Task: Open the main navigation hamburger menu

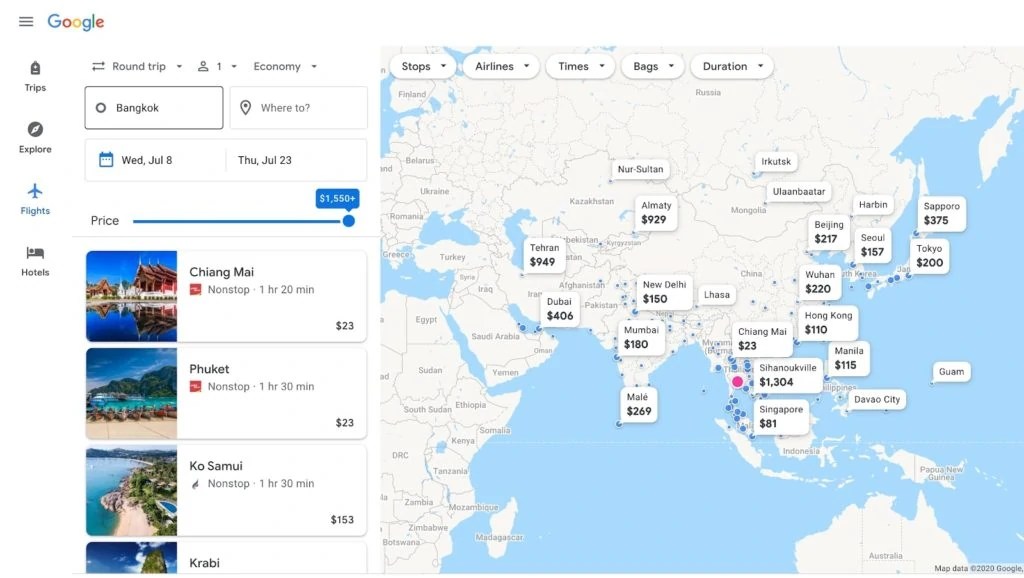Action: click(26, 21)
